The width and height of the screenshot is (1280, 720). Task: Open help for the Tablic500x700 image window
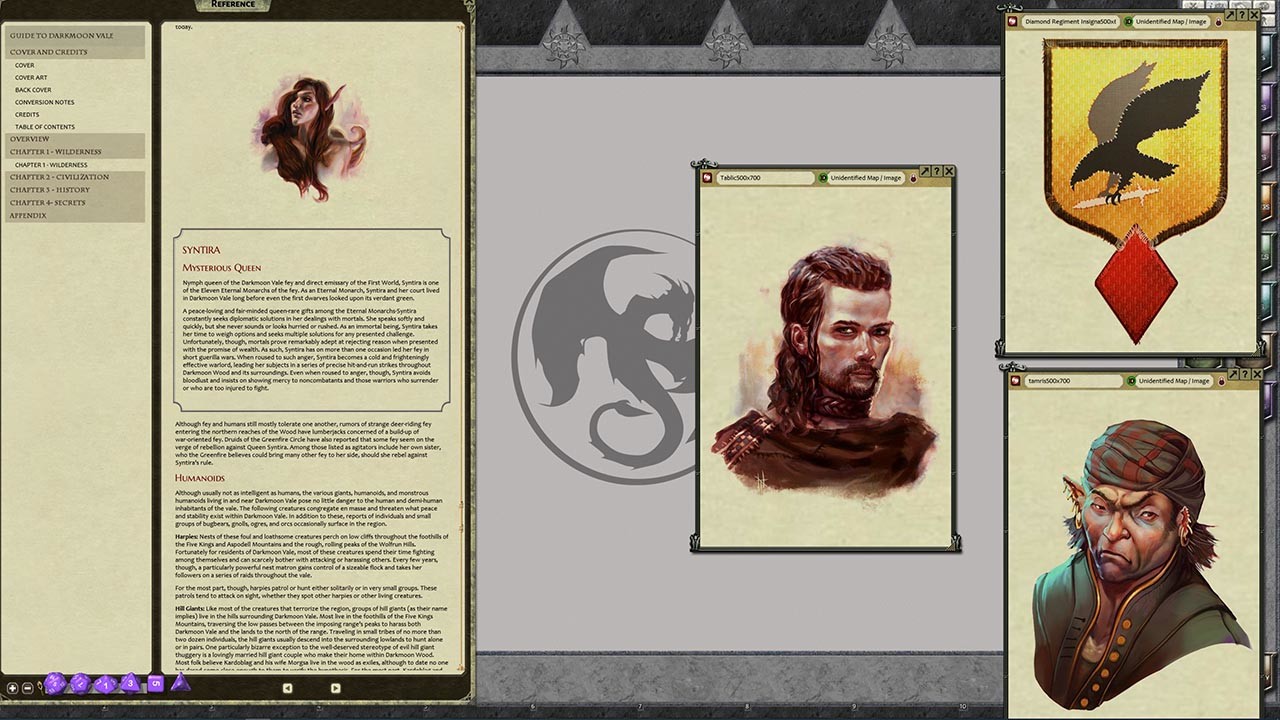pyautogui.click(x=937, y=172)
